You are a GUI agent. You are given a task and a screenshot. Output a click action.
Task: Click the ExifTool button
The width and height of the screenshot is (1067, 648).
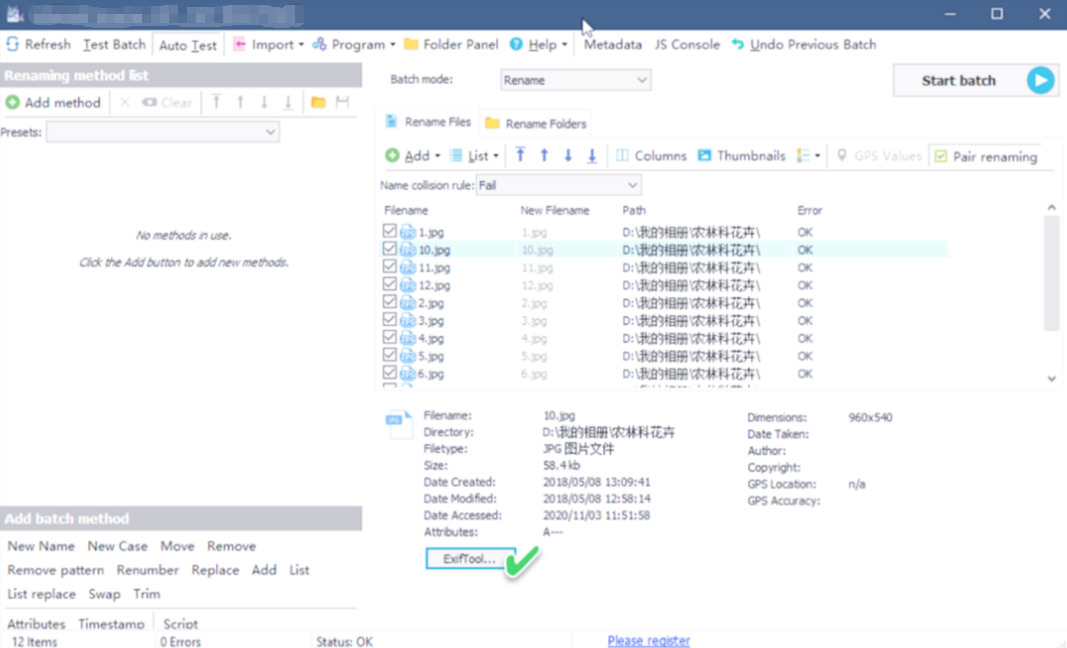(x=470, y=558)
